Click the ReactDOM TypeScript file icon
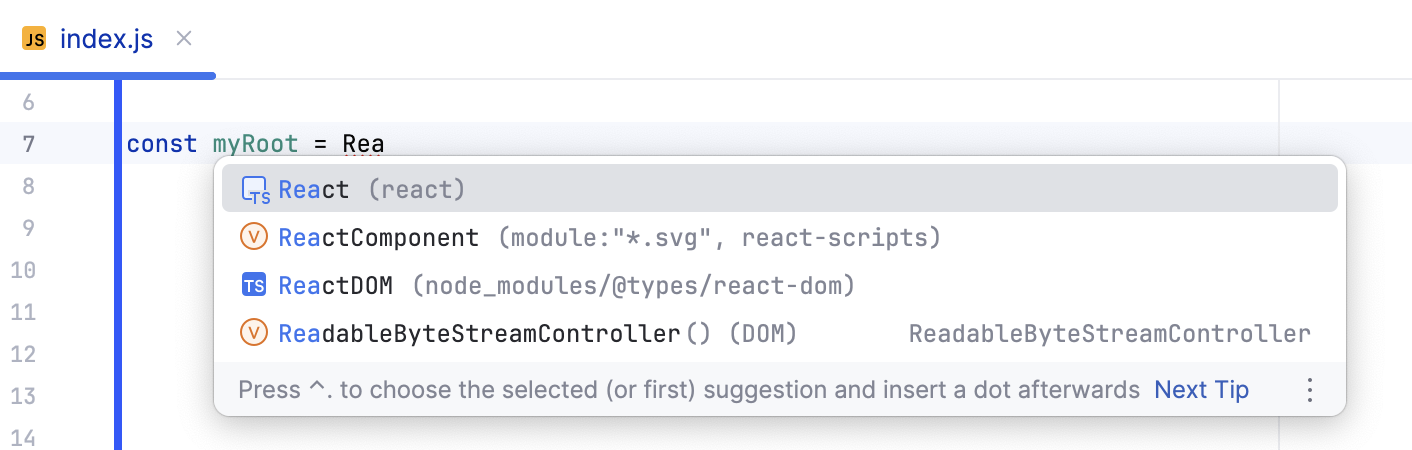 255,286
